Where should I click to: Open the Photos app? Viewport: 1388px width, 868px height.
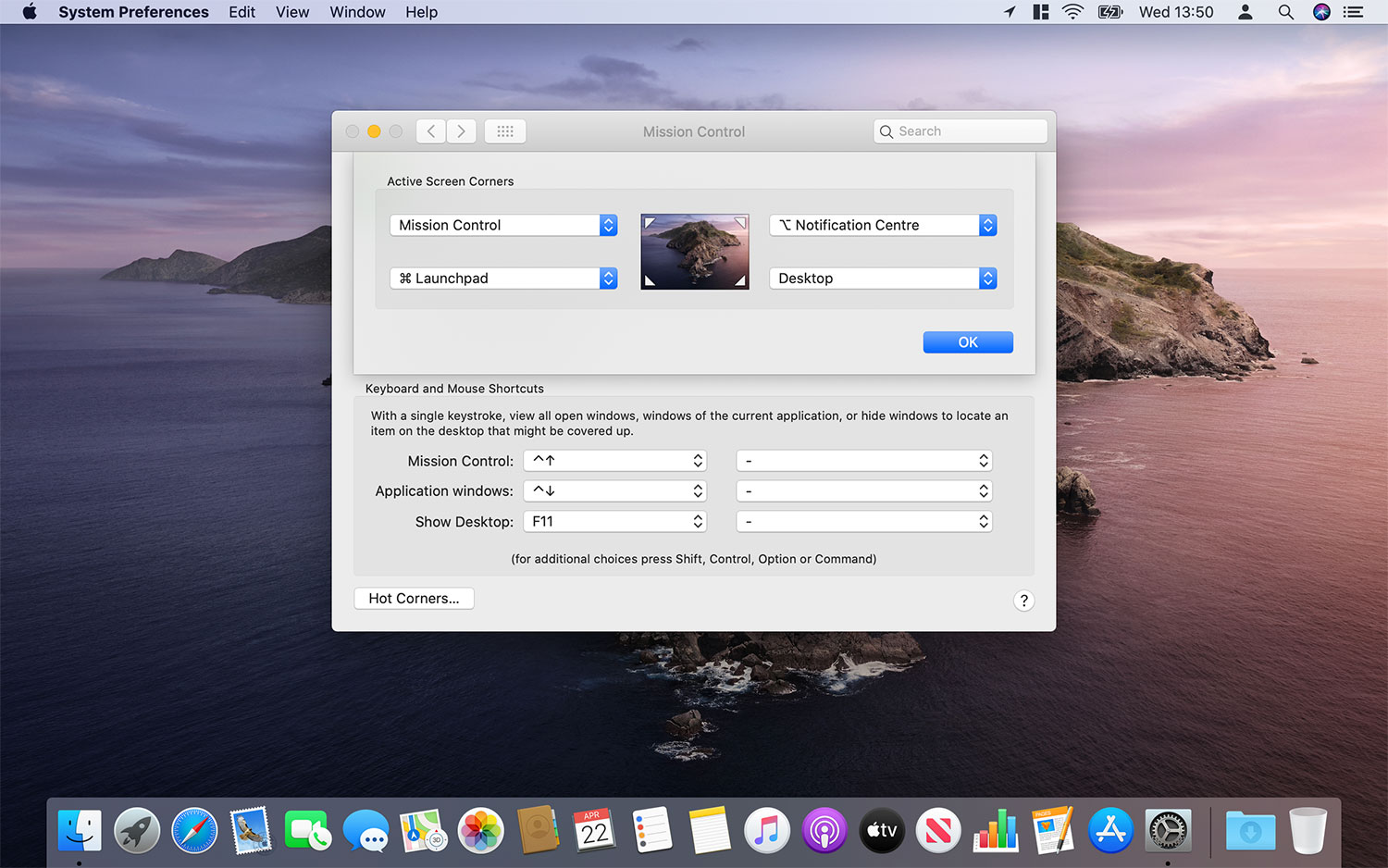(480, 830)
